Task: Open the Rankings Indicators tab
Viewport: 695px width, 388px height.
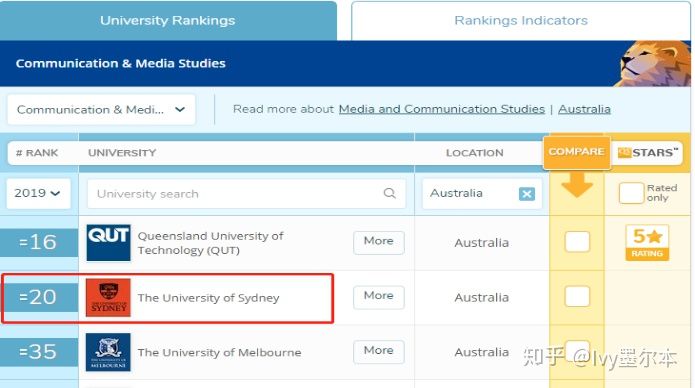Action: (x=521, y=20)
